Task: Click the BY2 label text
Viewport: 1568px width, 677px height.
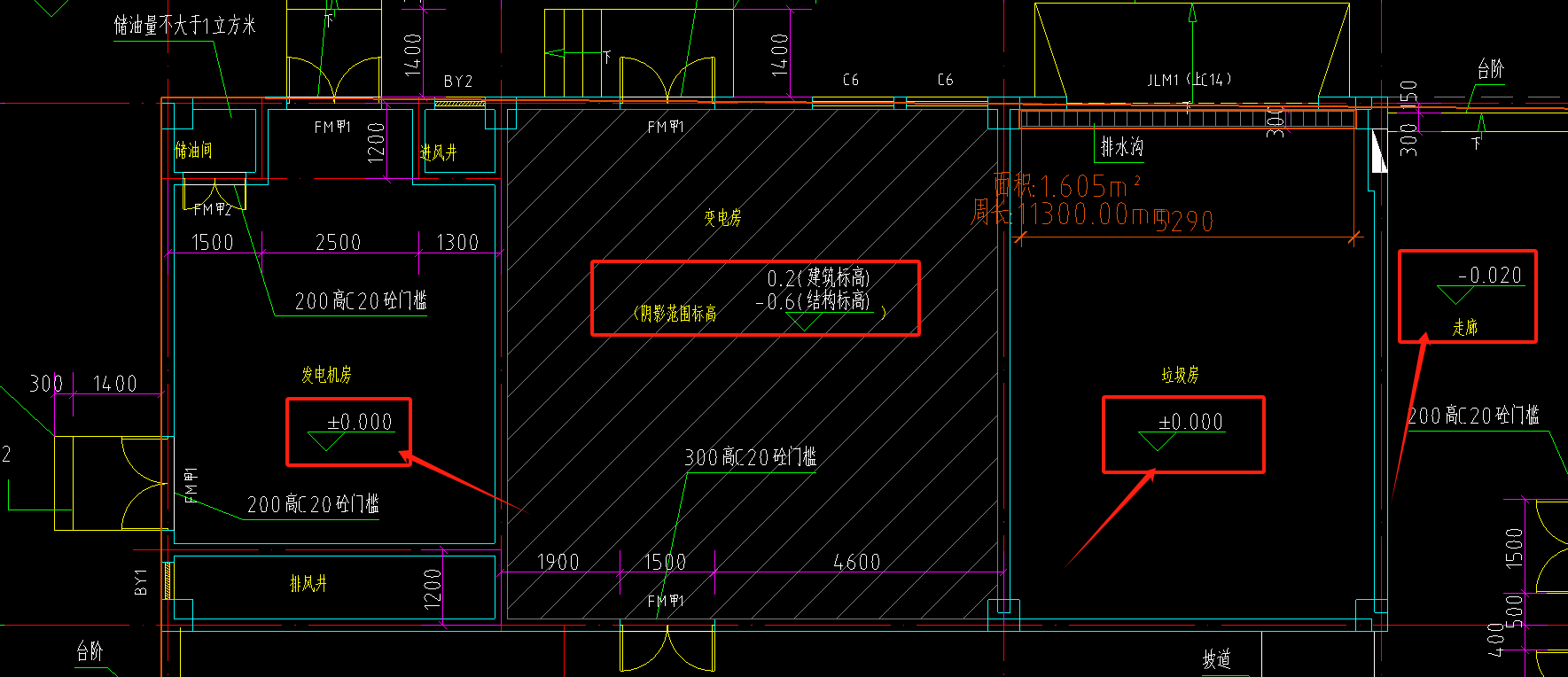Action: coord(458,82)
